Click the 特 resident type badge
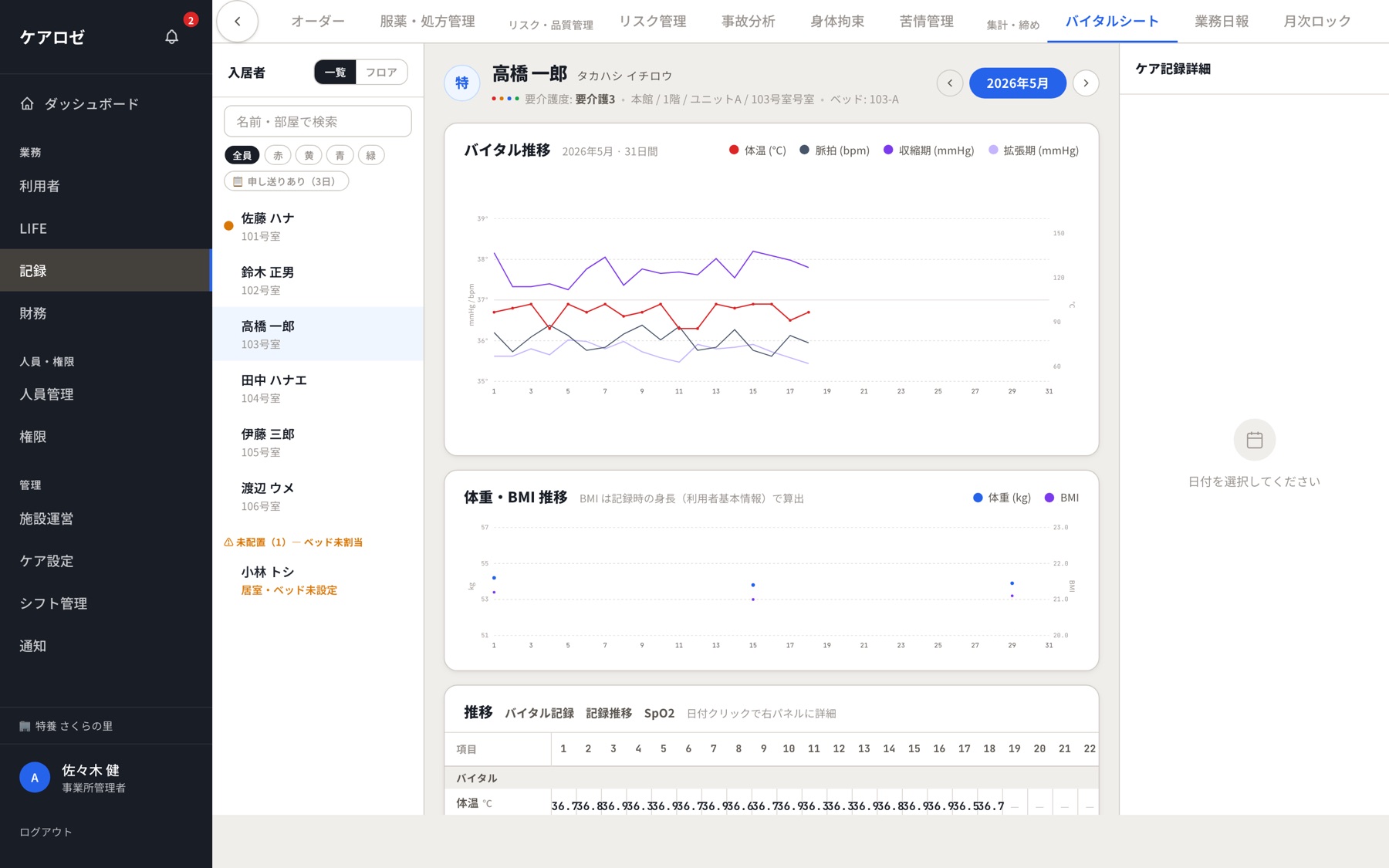This screenshot has width=1389, height=868. point(462,83)
